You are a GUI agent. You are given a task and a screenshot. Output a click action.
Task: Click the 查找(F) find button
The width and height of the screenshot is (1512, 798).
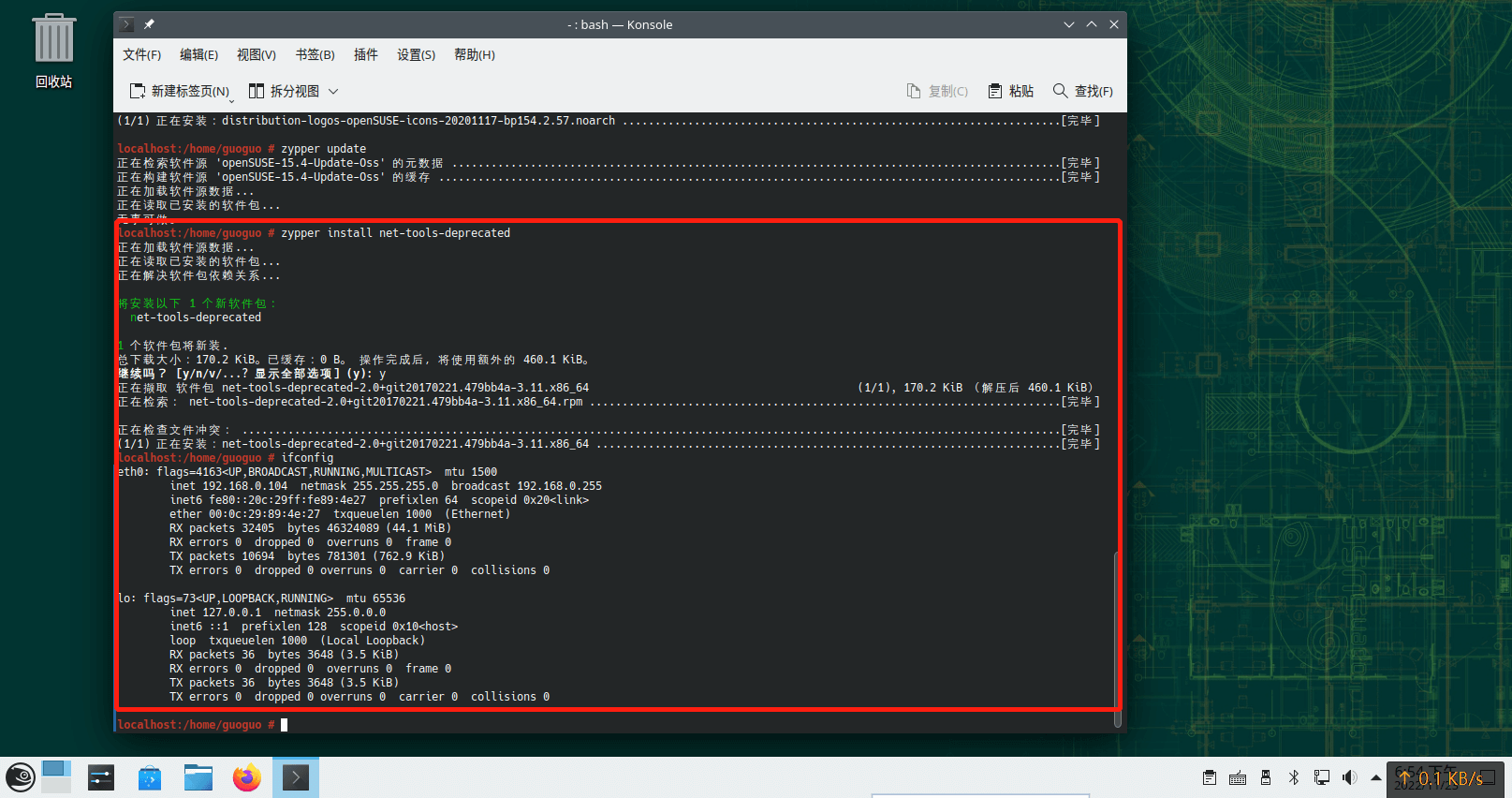tap(1083, 91)
